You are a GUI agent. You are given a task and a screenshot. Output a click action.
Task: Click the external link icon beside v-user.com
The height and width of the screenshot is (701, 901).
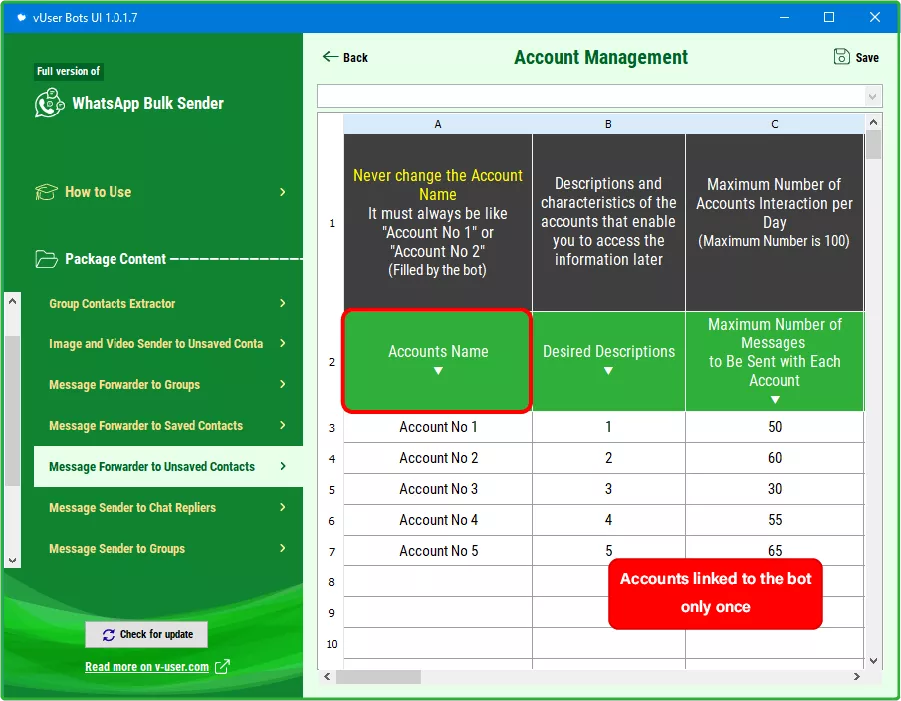222,667
